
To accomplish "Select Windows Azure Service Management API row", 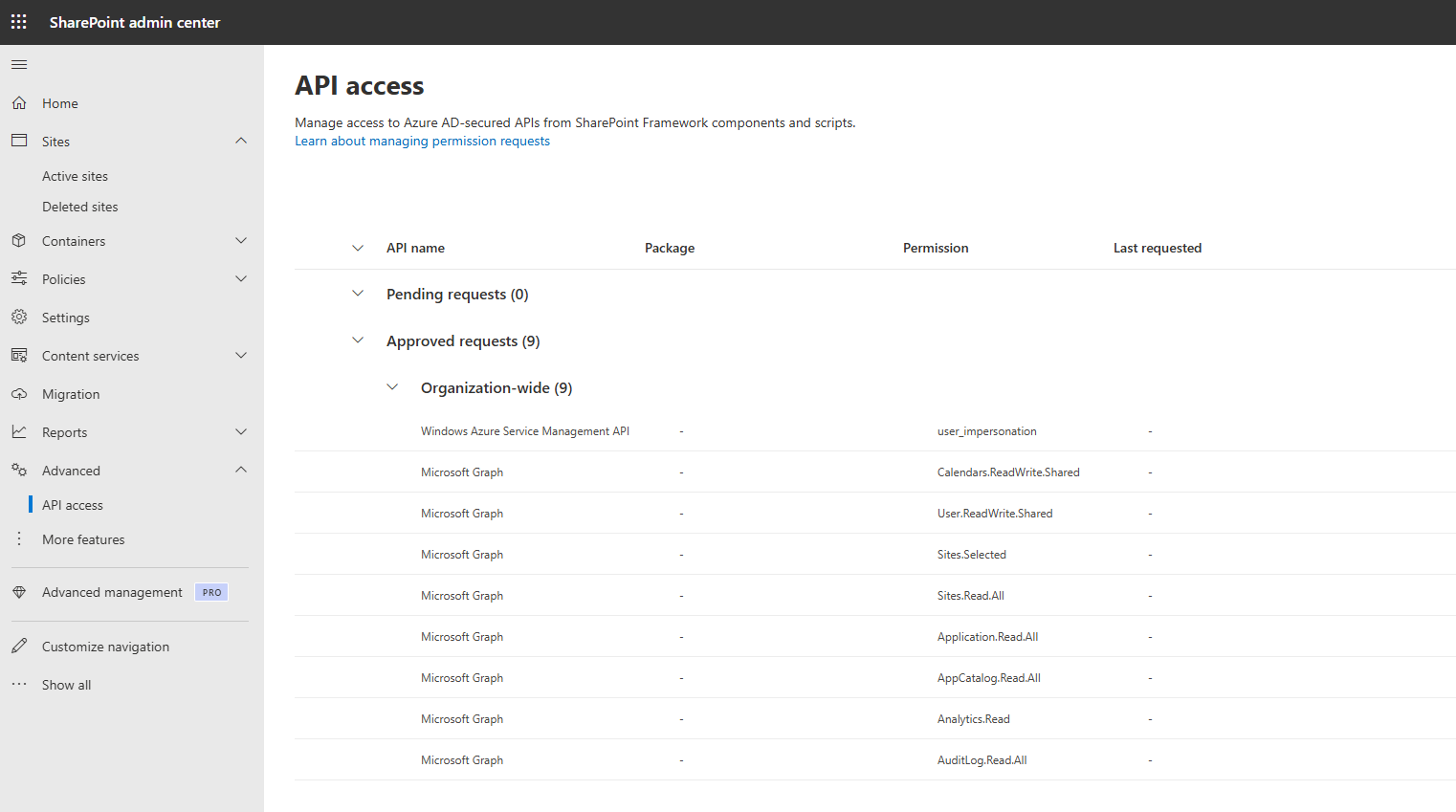I will pos(875,431).
